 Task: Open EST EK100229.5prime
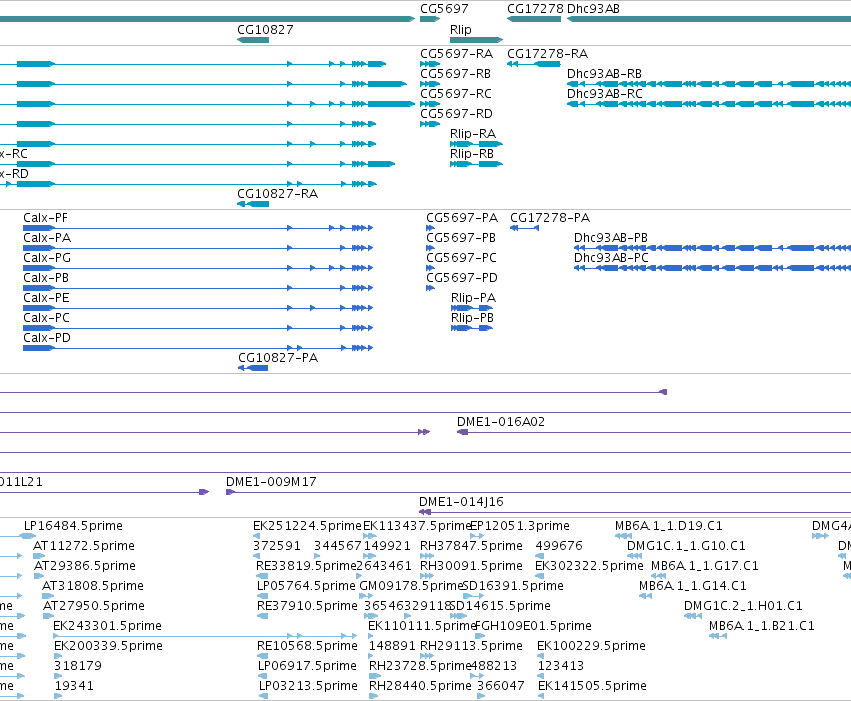(592, 646)
